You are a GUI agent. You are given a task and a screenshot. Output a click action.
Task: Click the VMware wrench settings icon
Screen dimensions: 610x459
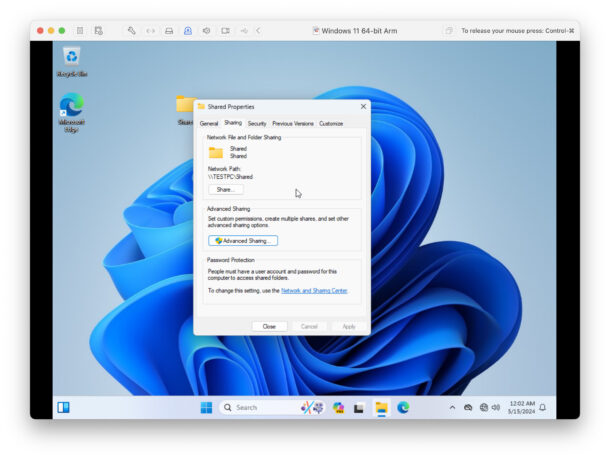pyautogui.click(x=131, y=31)
